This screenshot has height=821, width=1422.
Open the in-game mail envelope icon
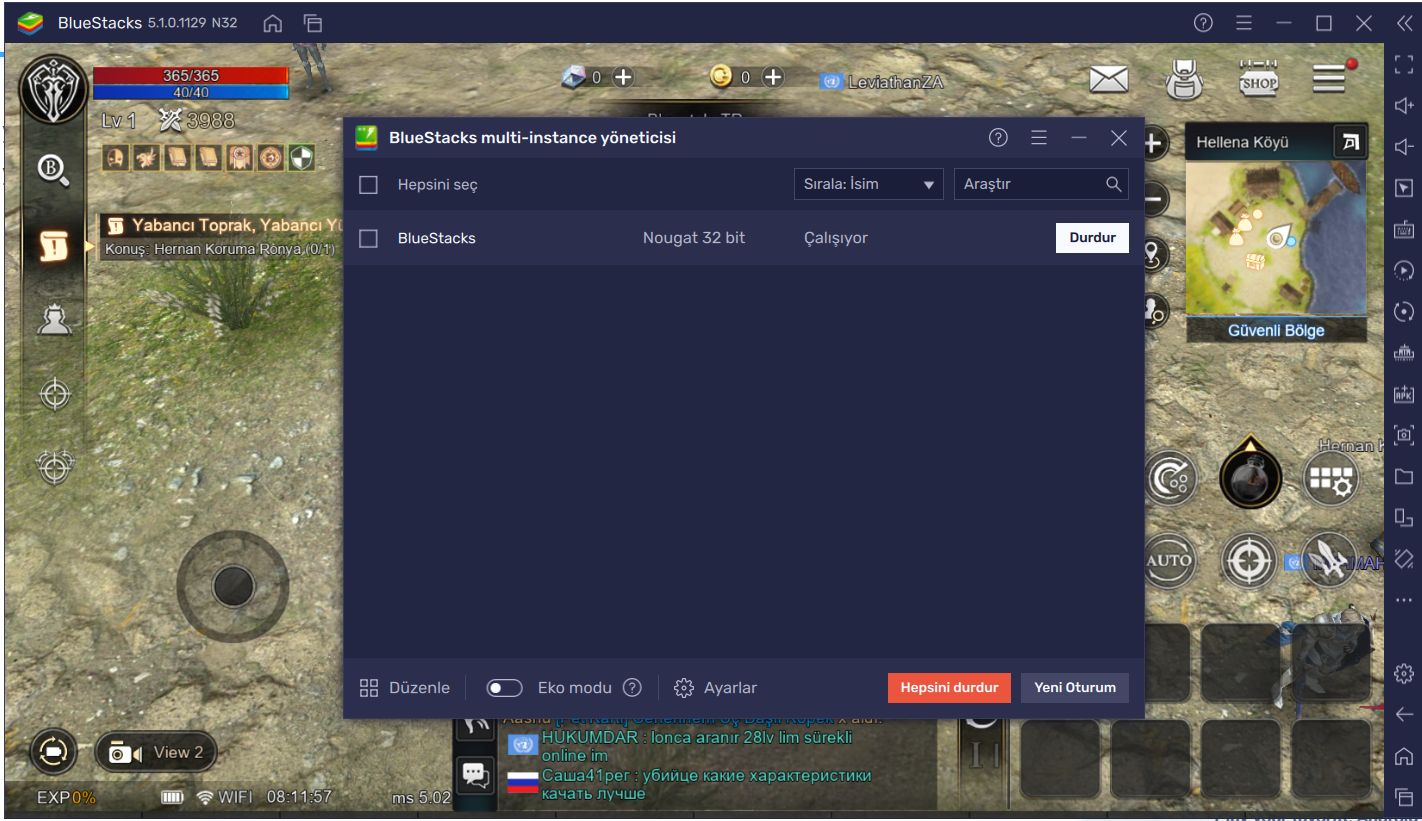1107,81
